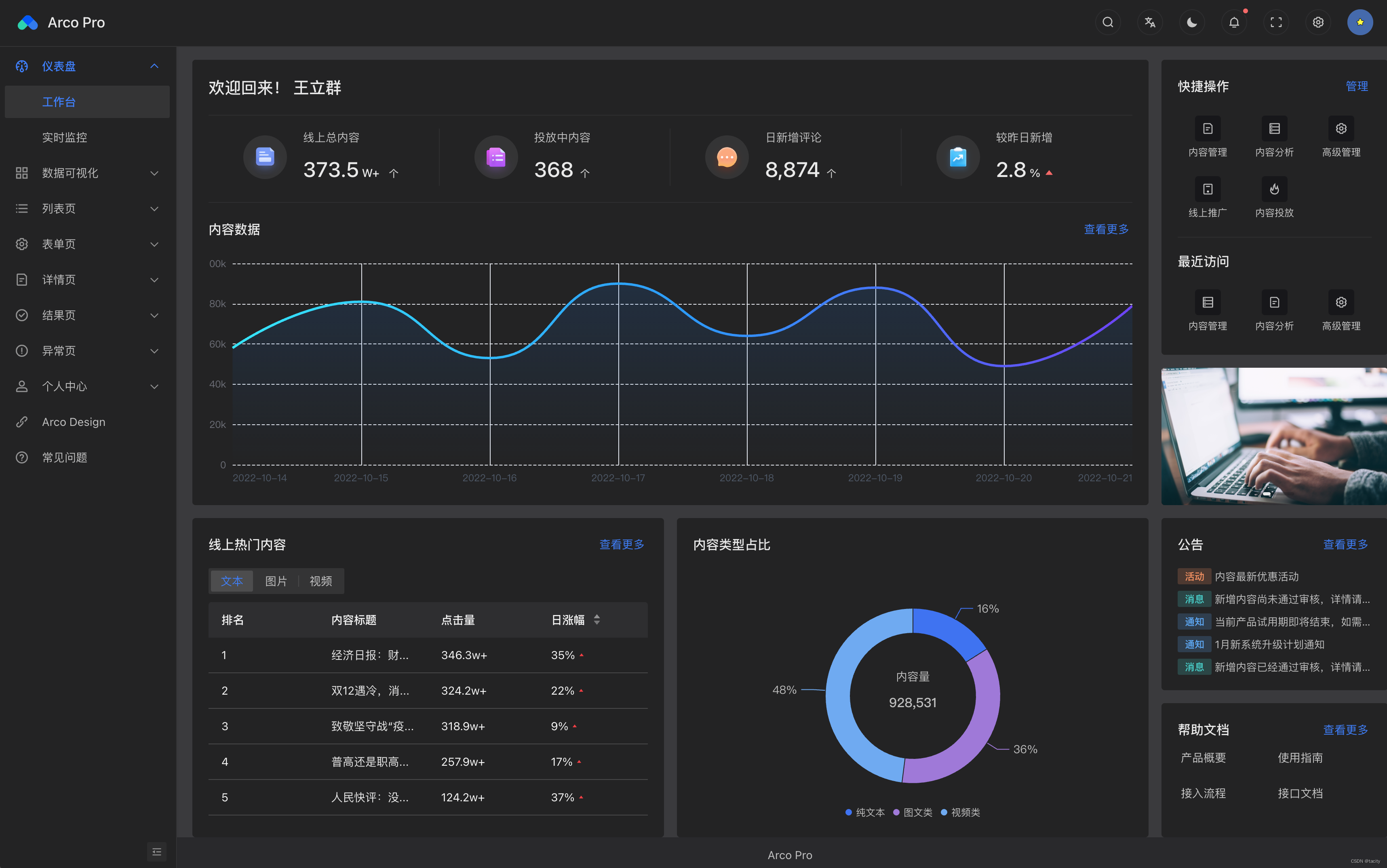Open page settings gear in header

1317,22
